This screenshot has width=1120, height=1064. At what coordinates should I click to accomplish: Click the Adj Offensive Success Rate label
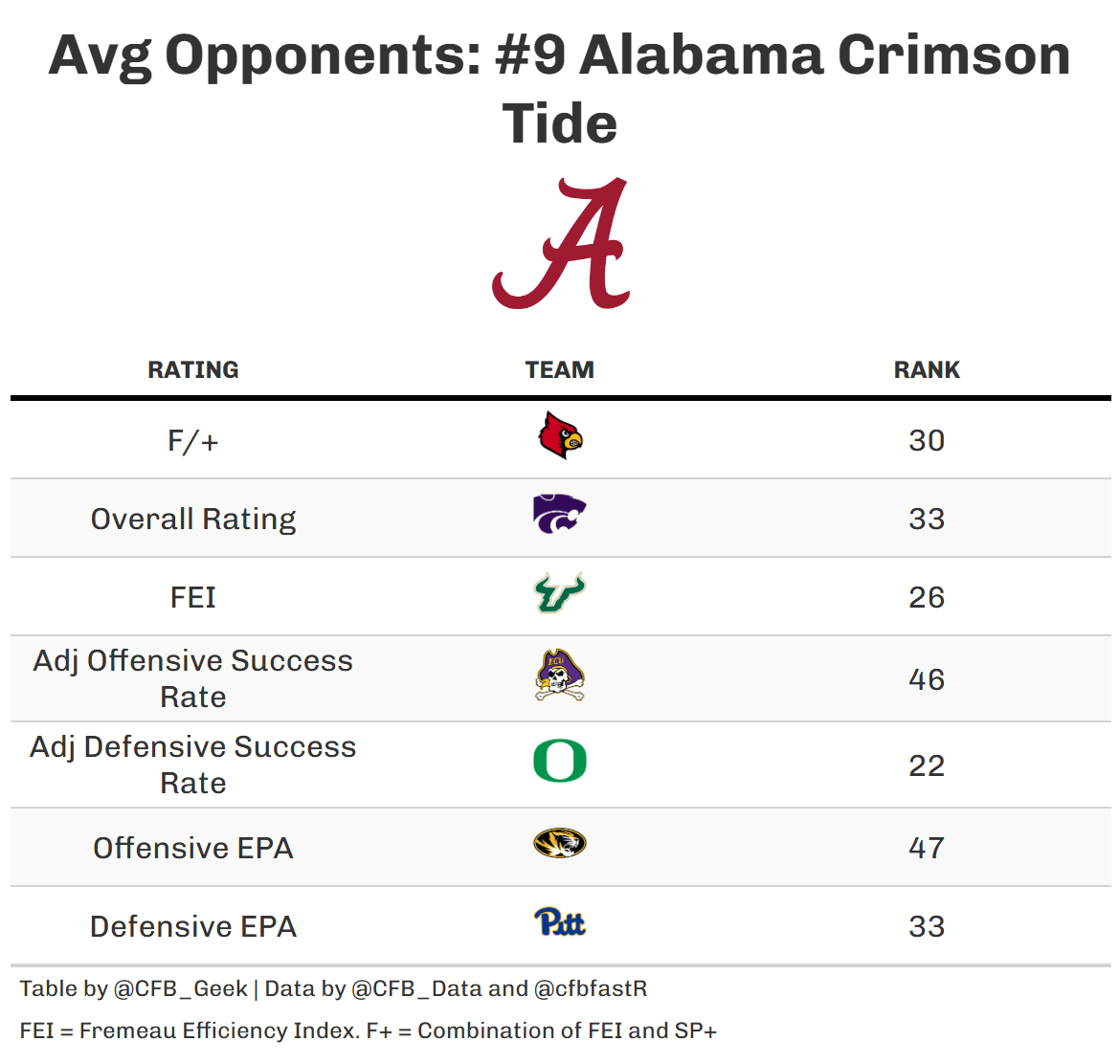(193, 678)
